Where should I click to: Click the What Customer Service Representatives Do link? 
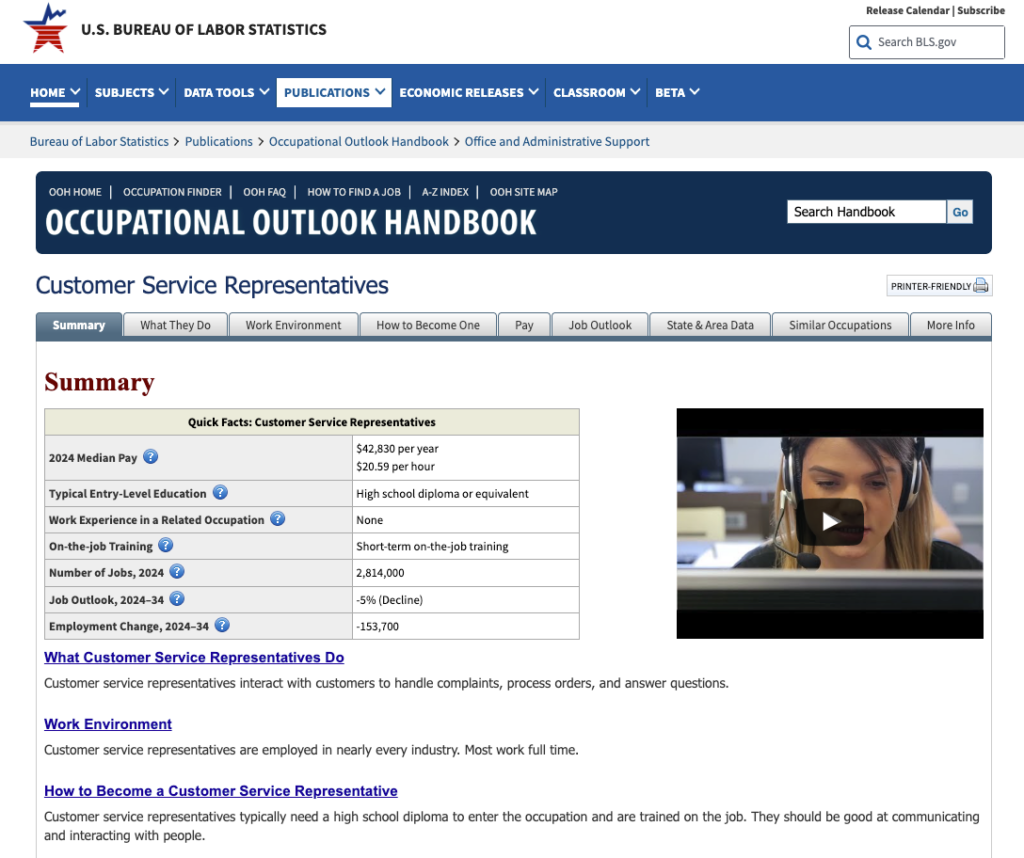[x=194, y=657]
